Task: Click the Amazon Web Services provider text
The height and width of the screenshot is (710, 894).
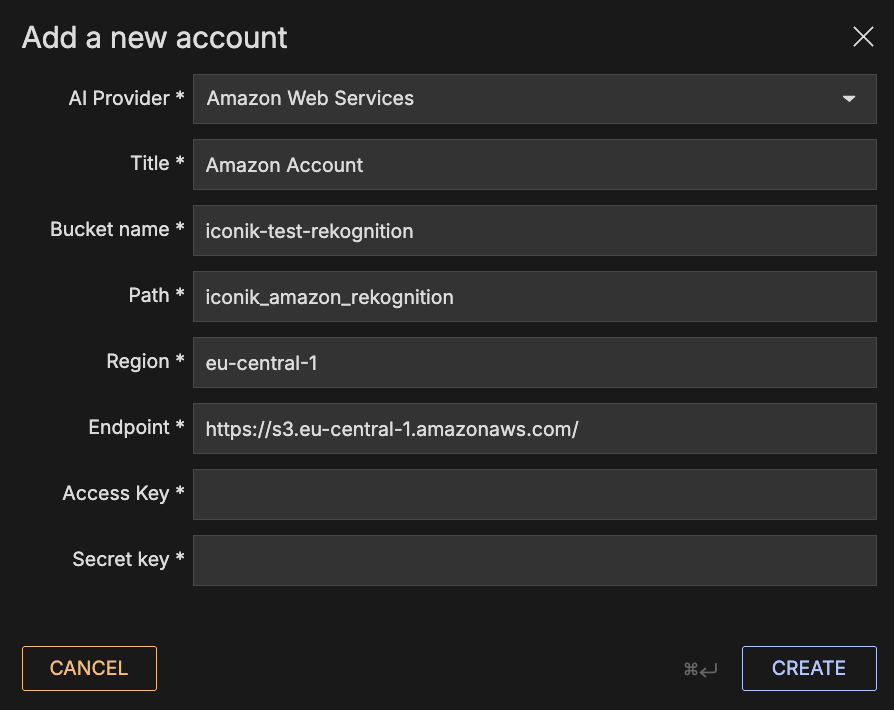Action: coord(310,99)
